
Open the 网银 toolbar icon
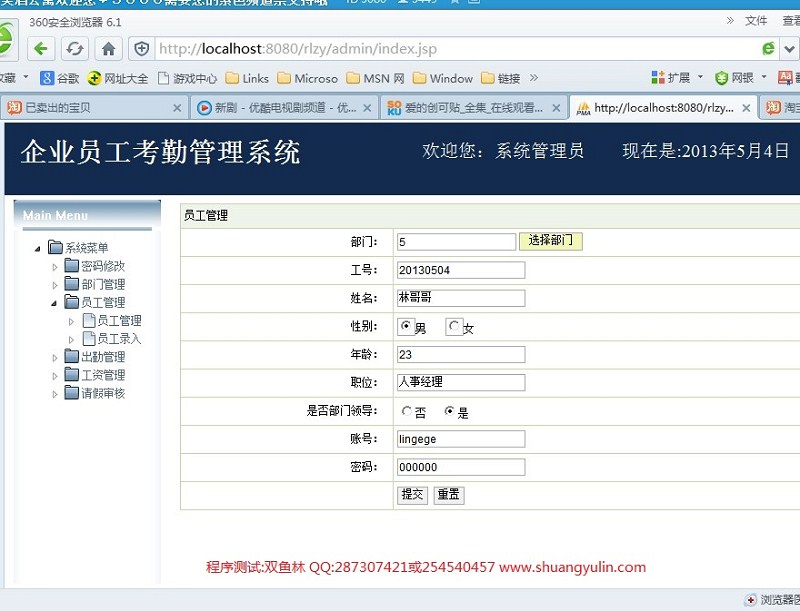click(x=721, y=78)
